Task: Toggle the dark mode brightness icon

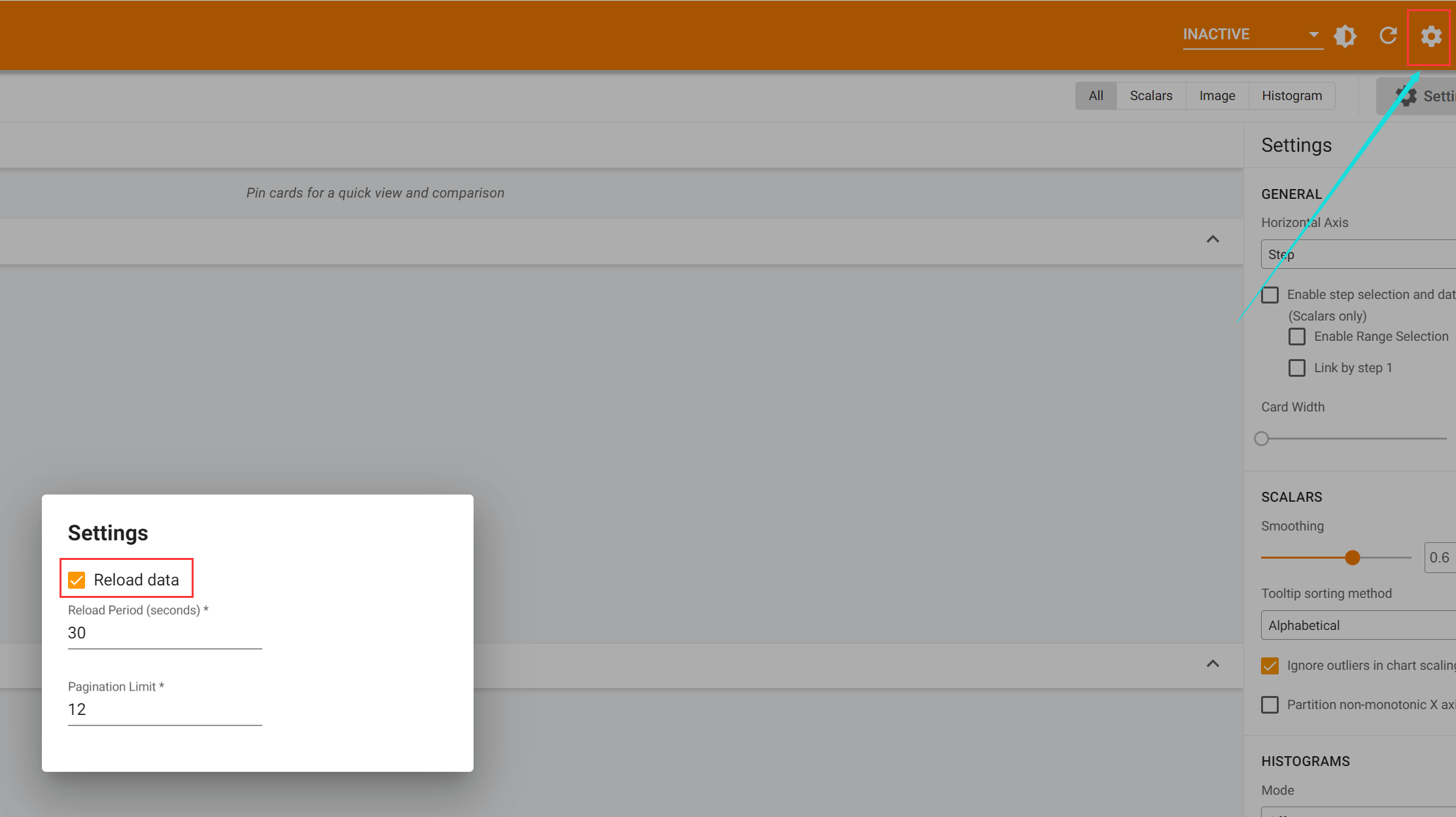Action: click(1345, 36)
